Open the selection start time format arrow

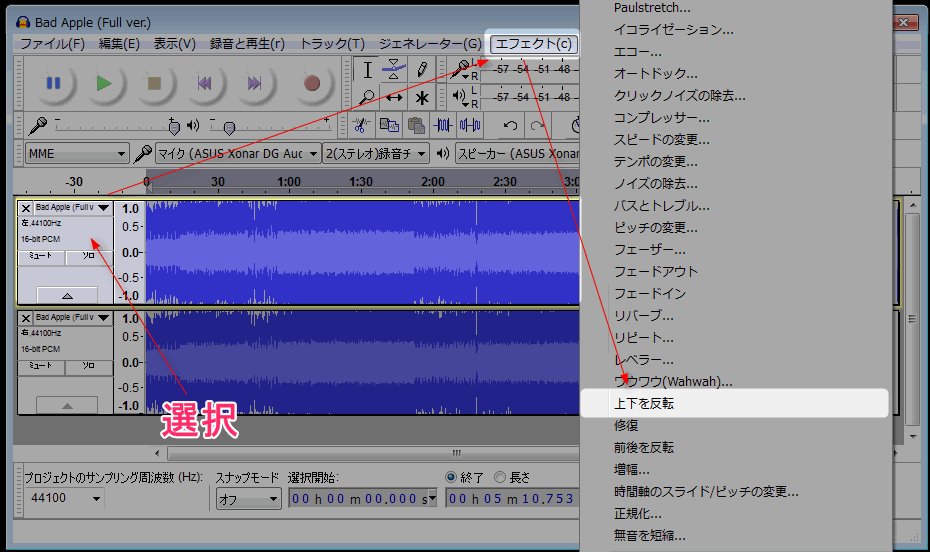coord(432,499)
